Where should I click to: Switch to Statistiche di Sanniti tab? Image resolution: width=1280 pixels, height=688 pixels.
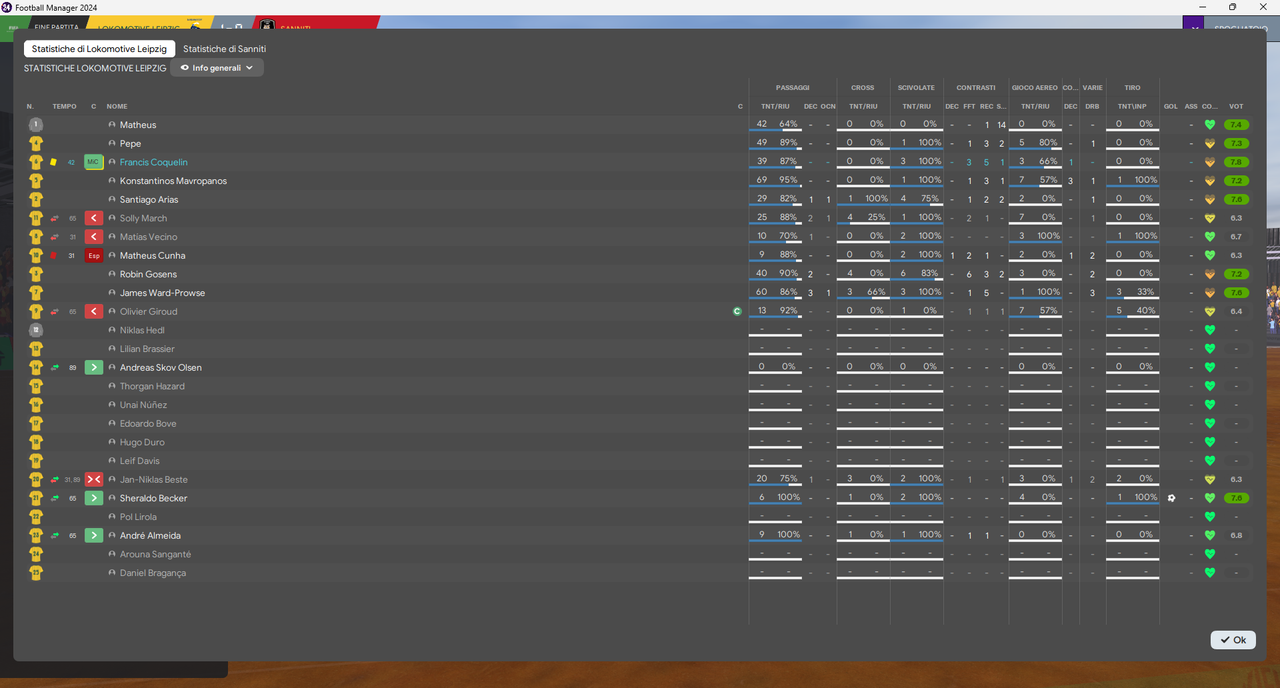225,48
